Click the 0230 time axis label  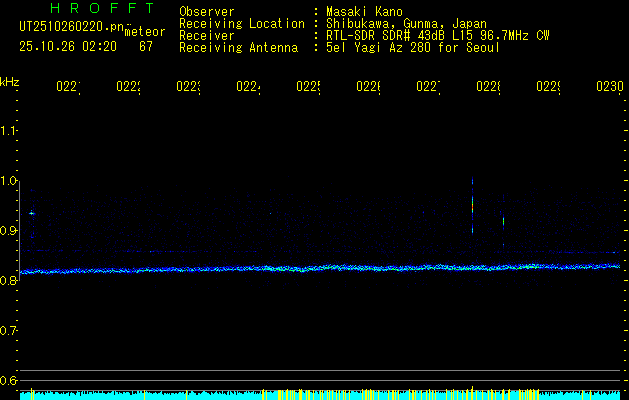tap(608, 87)
